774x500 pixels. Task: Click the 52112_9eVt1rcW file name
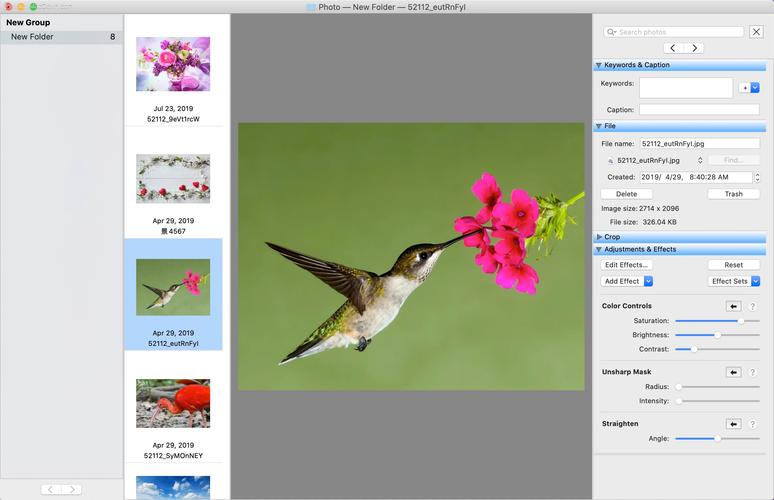[173, 119]
